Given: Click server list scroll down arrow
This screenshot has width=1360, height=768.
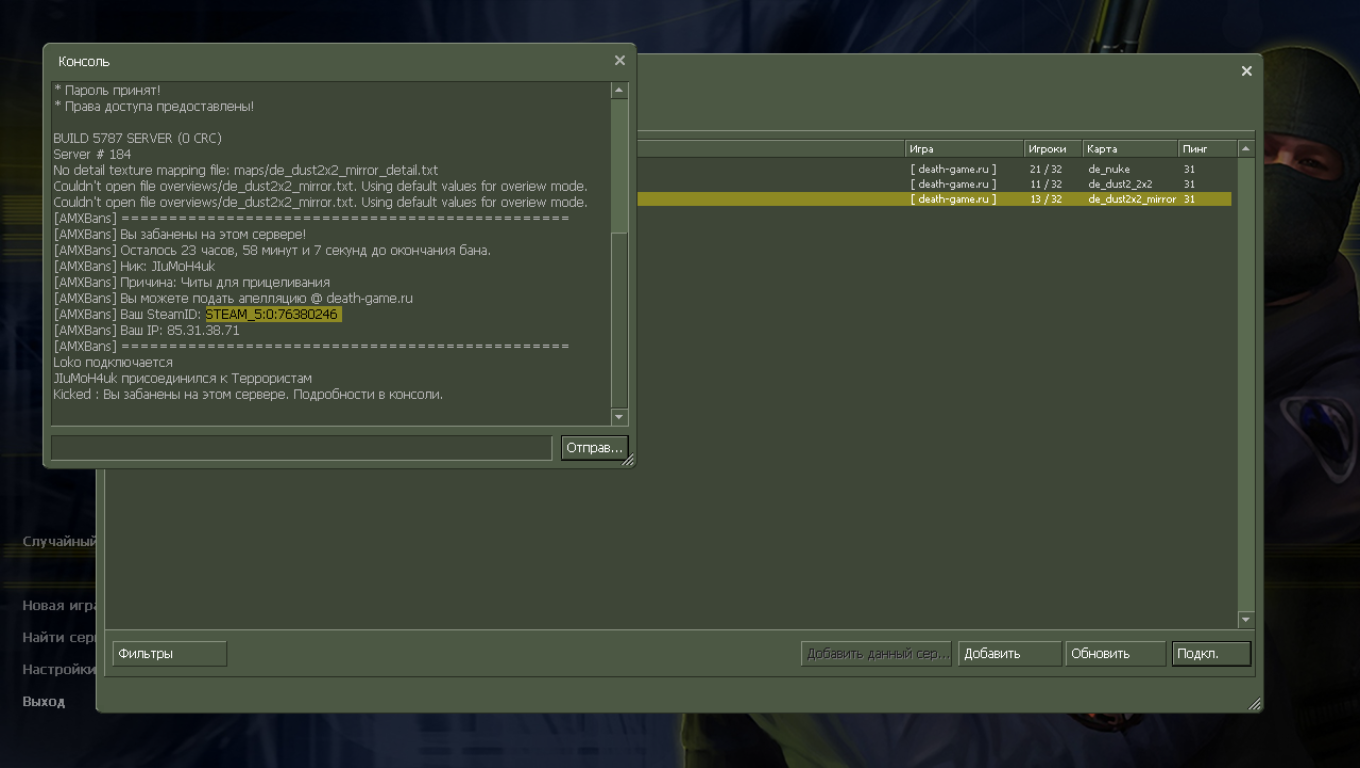Looking at the screenshot, I should click(1245, 619).
